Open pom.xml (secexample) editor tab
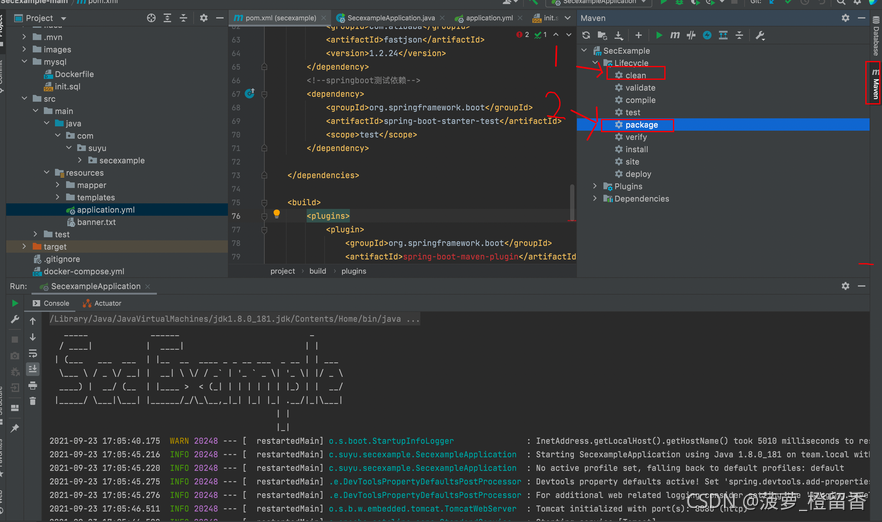The width and height of the screenshot is (882, 522). (x=280, y=18)
